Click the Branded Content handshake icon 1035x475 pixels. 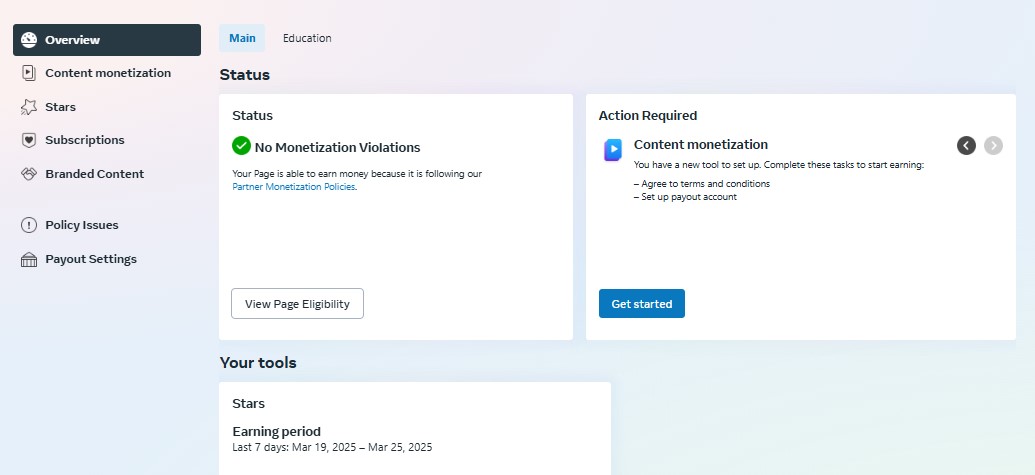click(29, 174)
